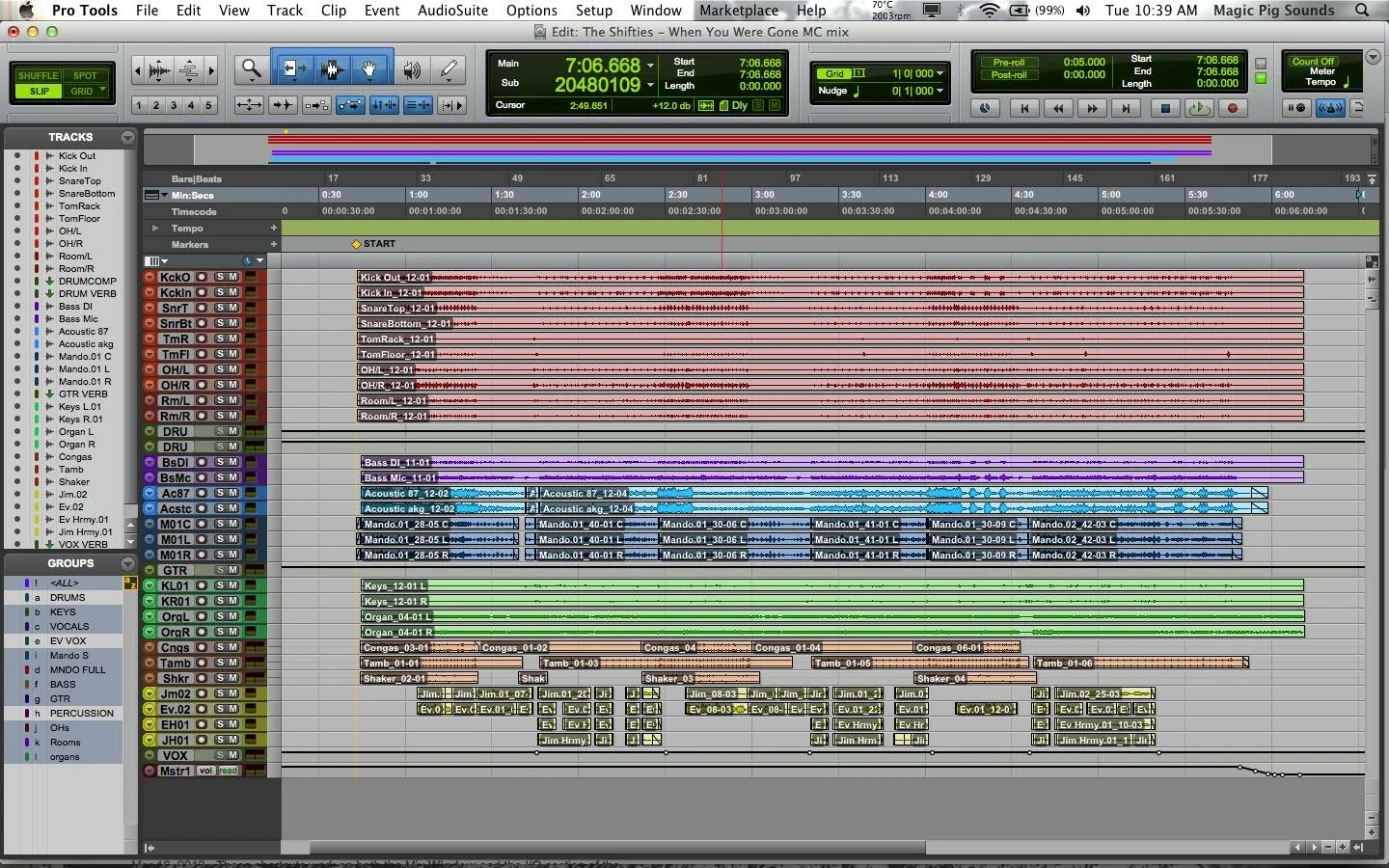Mute the Ac87 track
This screenshot has height=868, width=1389.
[x=232, y=493]
